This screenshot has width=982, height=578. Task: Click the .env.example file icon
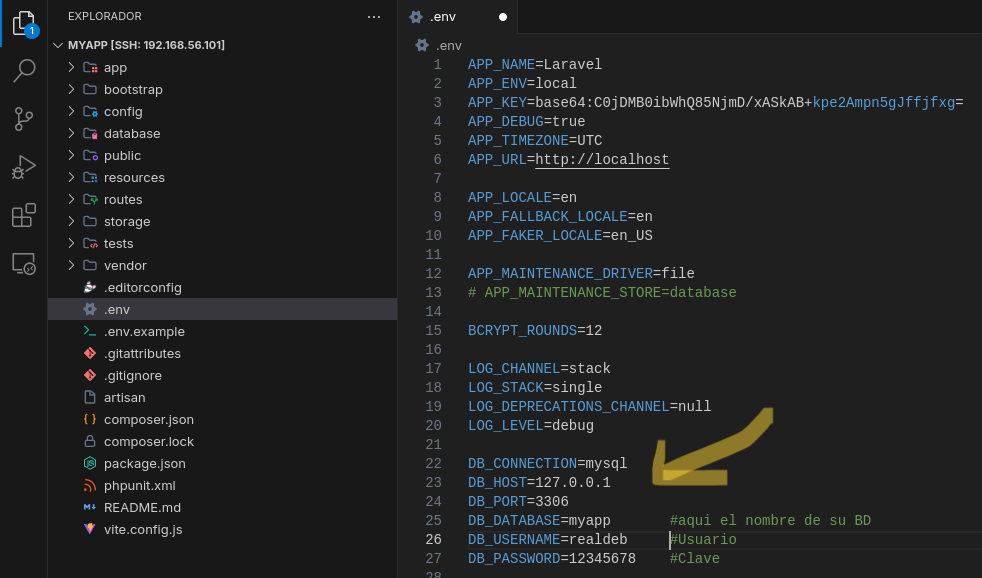click(x=90, y=331)
